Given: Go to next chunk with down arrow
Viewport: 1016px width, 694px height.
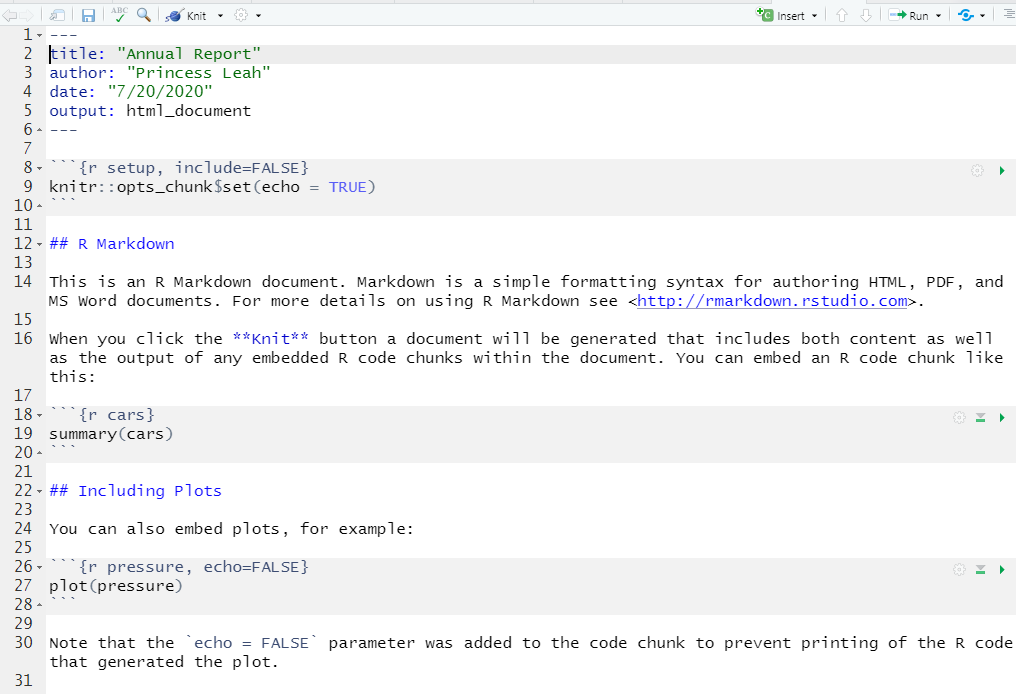Looking at the screenshot, I should click(x=866, y=15).
